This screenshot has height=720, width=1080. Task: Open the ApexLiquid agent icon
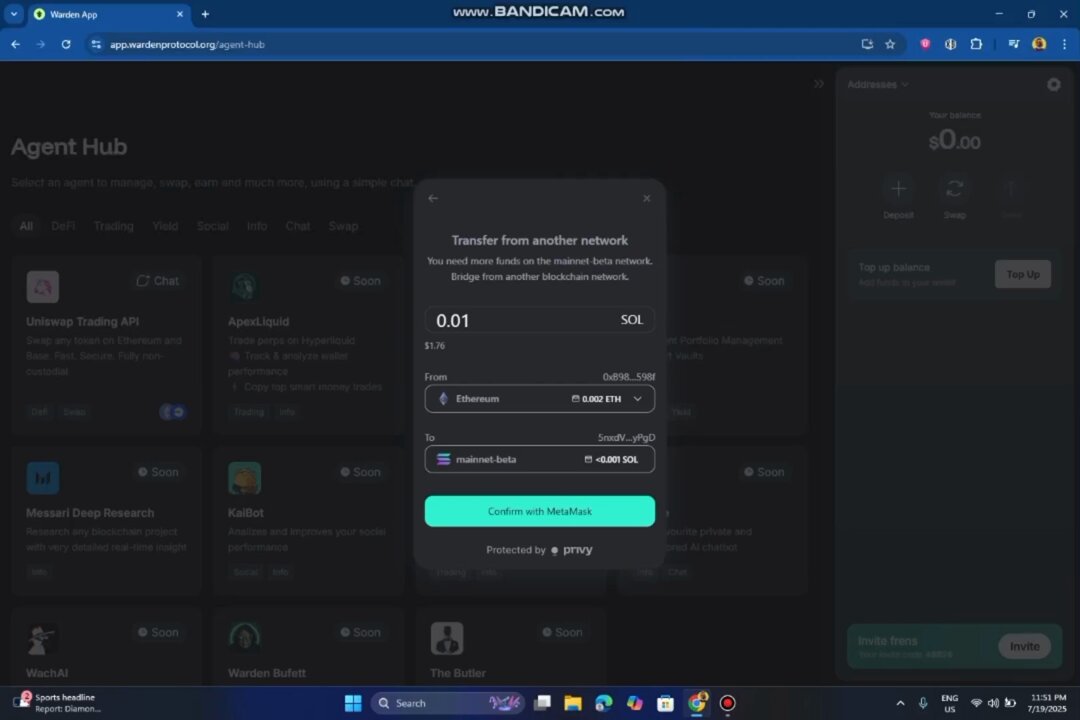pos(245,287)
